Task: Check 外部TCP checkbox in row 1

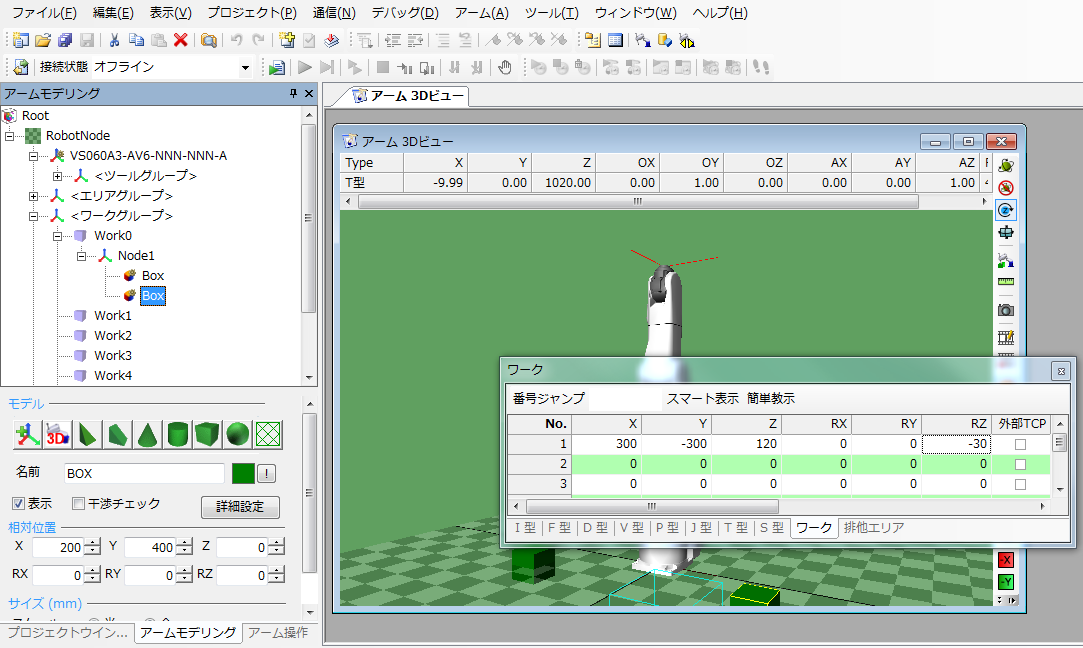Action: coord(1020,444)
